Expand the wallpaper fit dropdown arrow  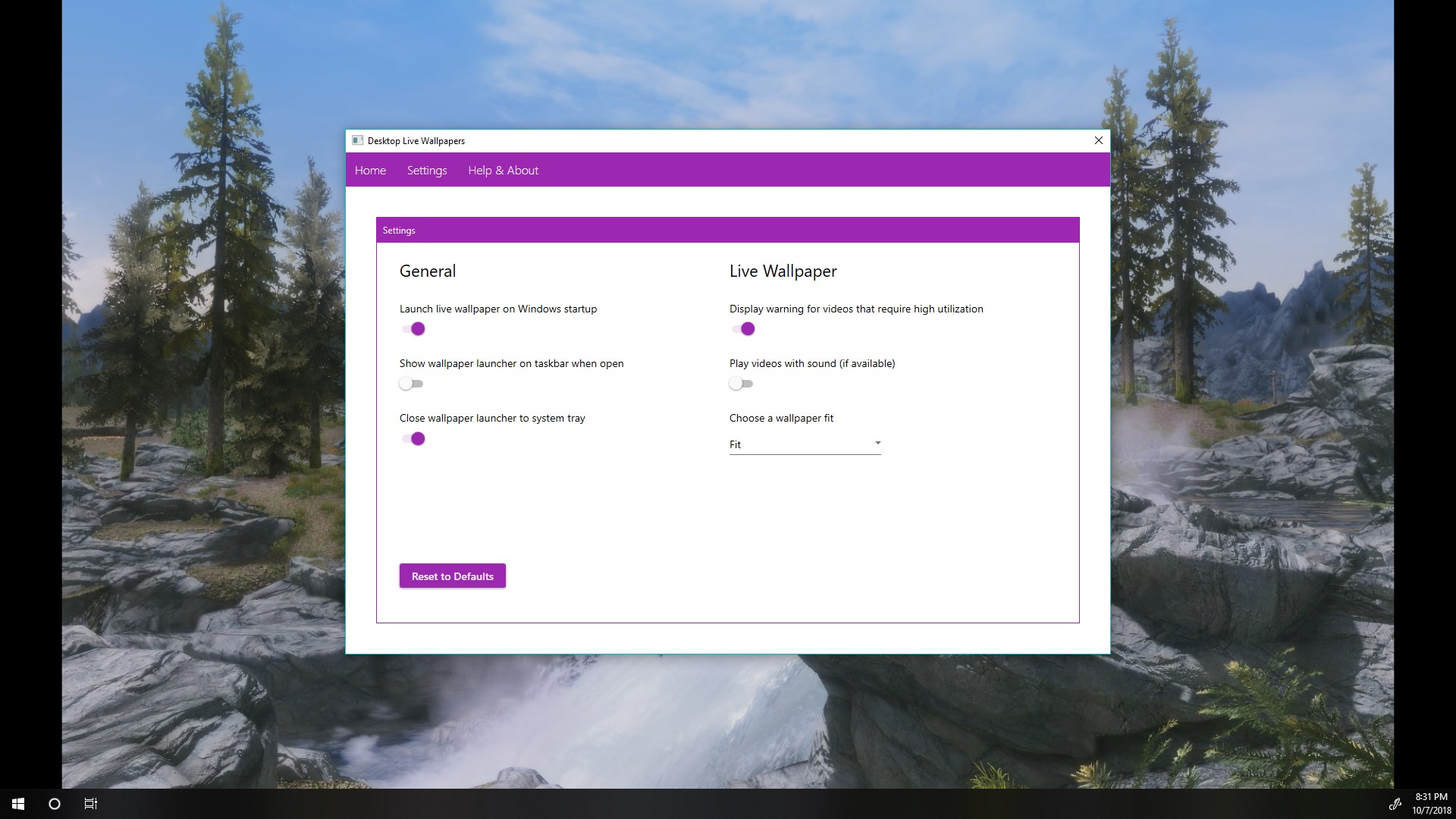pos(877,443)
